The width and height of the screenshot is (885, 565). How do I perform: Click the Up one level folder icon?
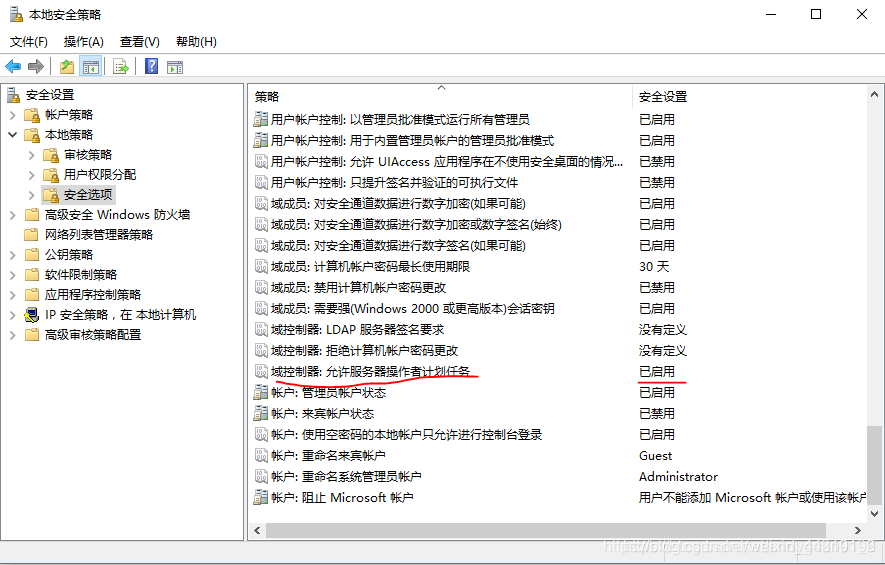click(67, 67)
